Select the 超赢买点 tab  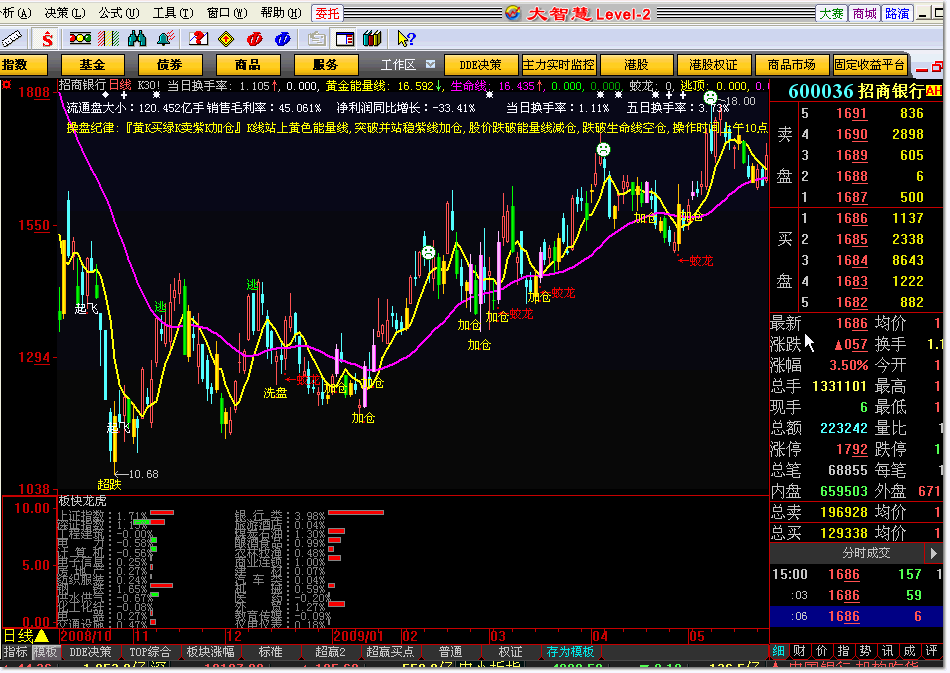tap(390, 652)
